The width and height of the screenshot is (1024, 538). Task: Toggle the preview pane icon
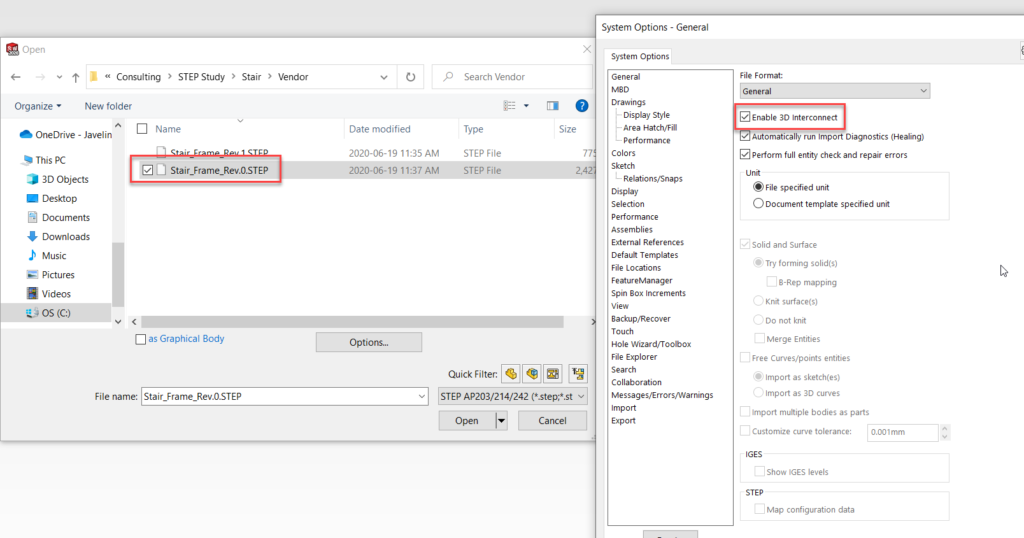pyautogui.click(x=552, y=106)
